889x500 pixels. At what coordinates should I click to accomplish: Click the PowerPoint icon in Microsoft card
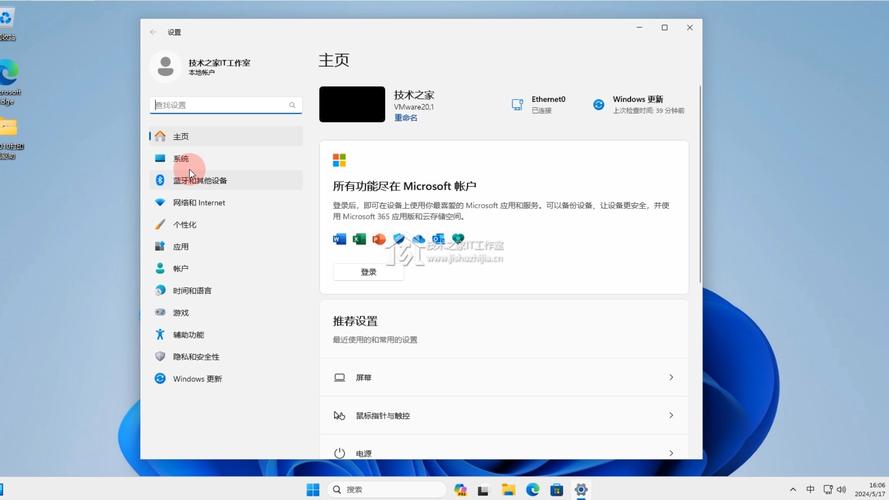click(x=379, y=239)
